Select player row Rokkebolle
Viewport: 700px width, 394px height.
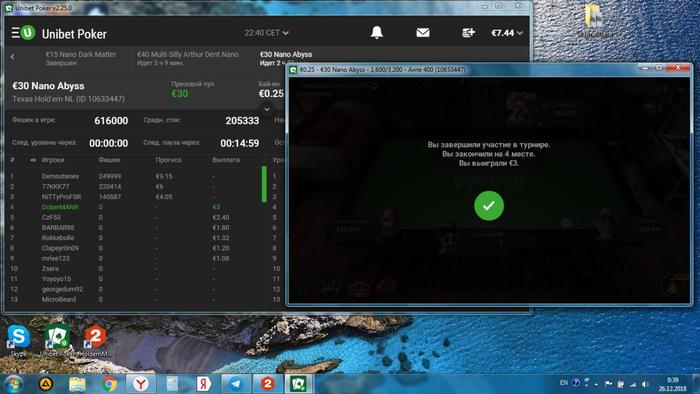coord(134,238)
